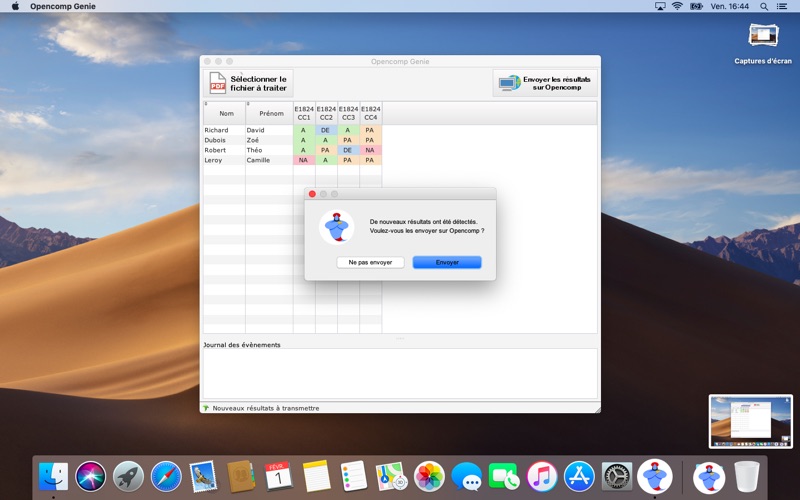
Task: Open Finder from the Dock
Action: (54, 477)
